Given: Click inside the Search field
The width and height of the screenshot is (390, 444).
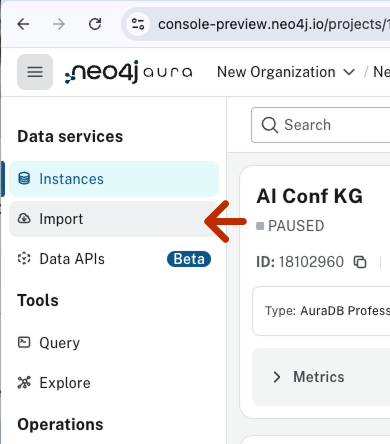Looking at the screenshot, I should coord(321,125).
